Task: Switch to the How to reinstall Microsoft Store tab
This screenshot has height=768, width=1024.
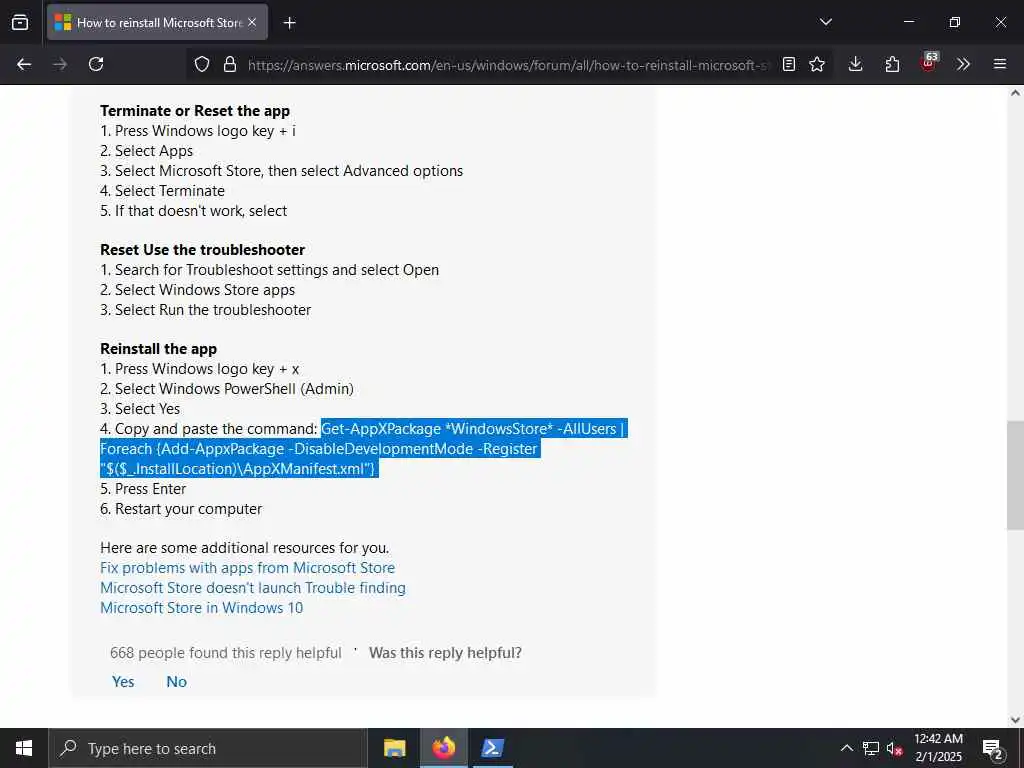Action: 157,22
